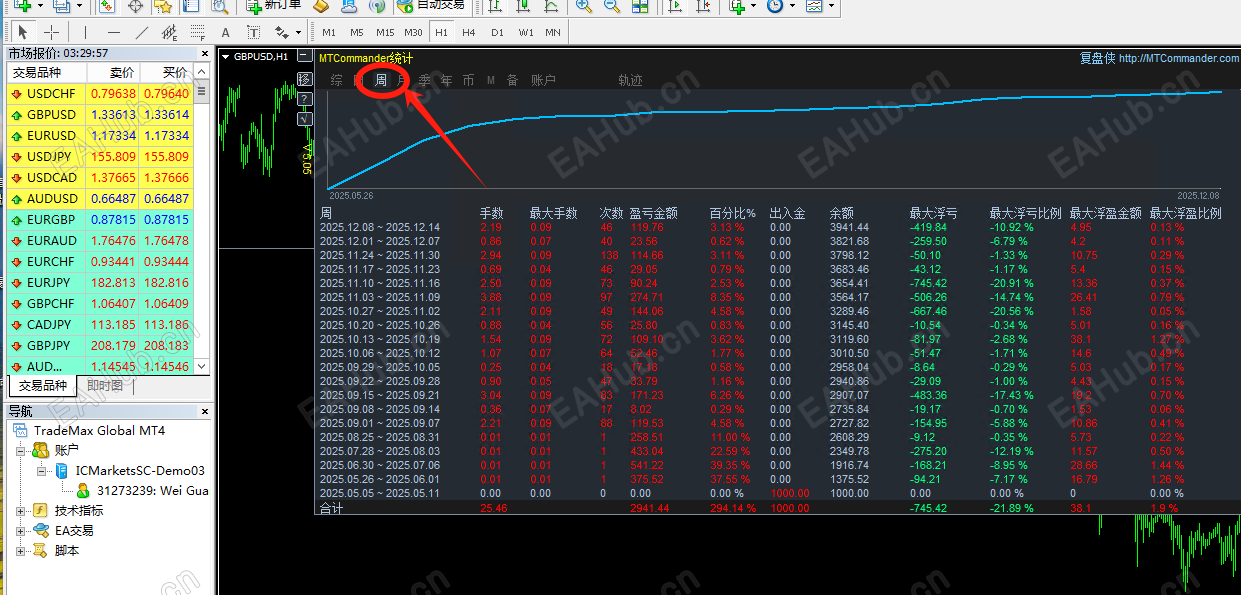Open the 季 quarterly statistics tab
1241x595 pixels.
(425, 80)
